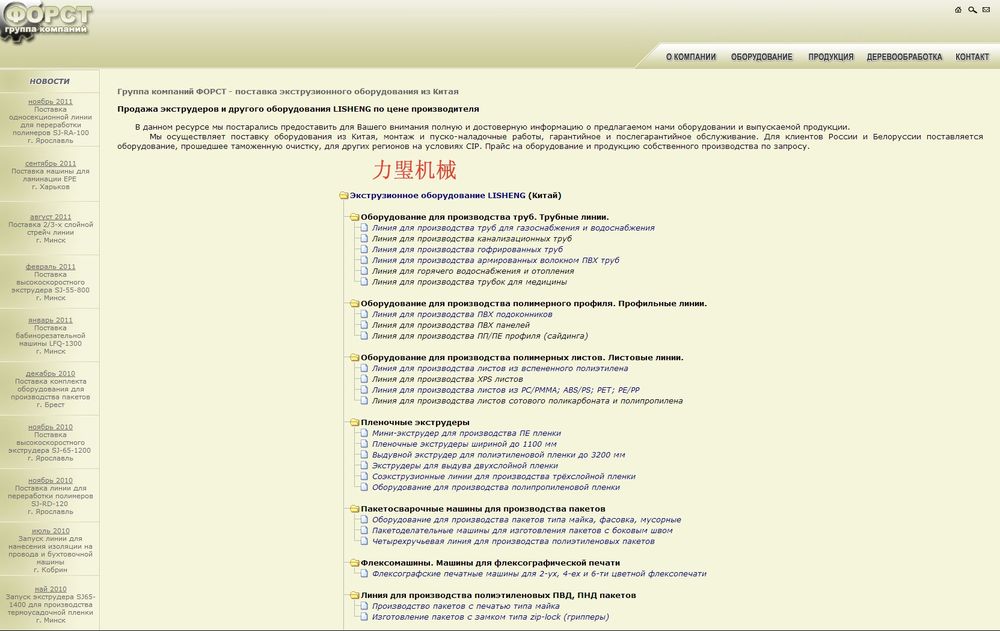1000x631 pixels.
Task: Click heading Продажа экструдеров и другого оборудования LISHENG
Action: [x=298, y=109]
